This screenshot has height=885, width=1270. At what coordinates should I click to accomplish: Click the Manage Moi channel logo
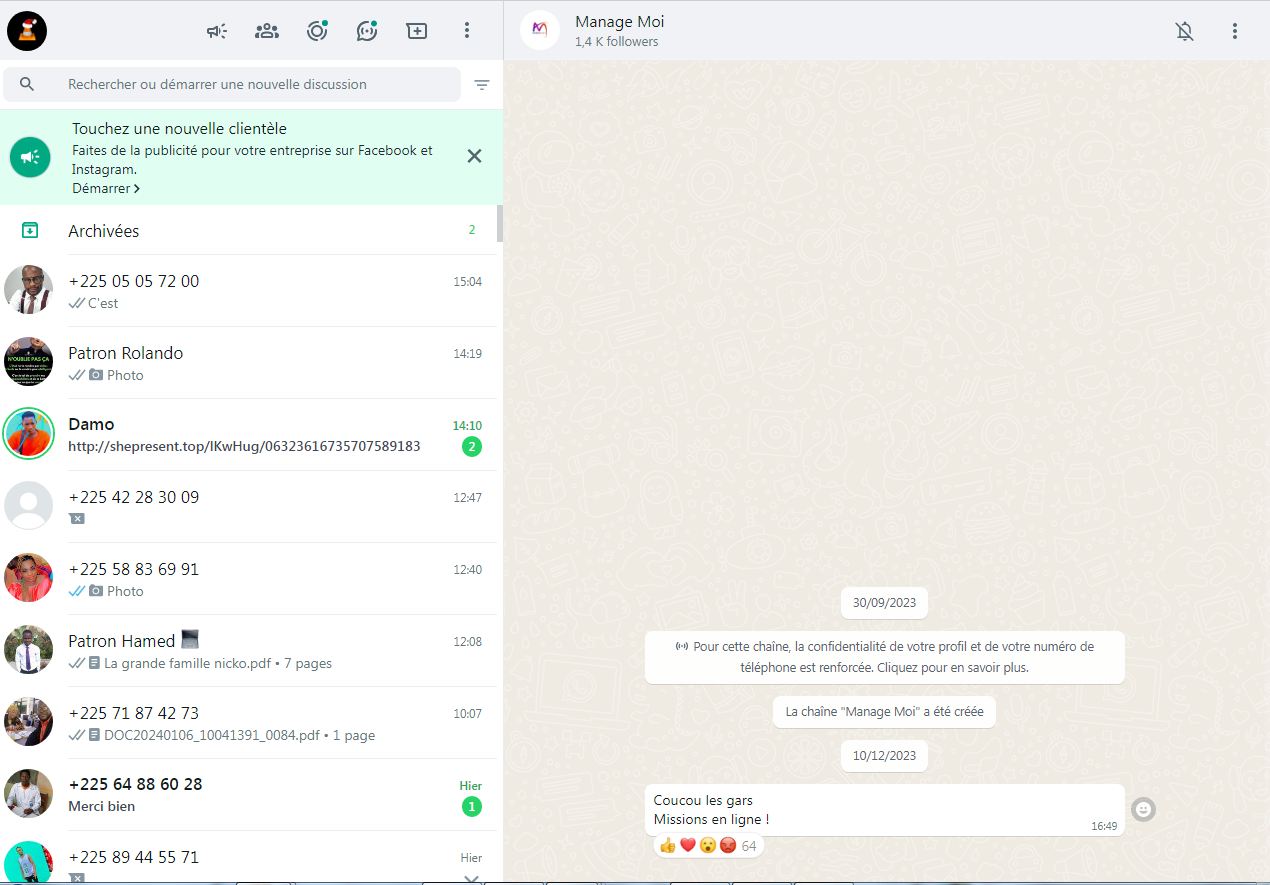540,30
